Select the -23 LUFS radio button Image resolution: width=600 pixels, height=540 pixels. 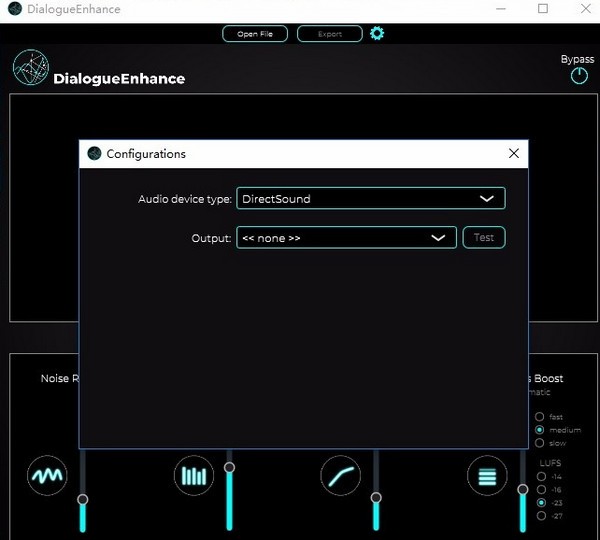541,502
